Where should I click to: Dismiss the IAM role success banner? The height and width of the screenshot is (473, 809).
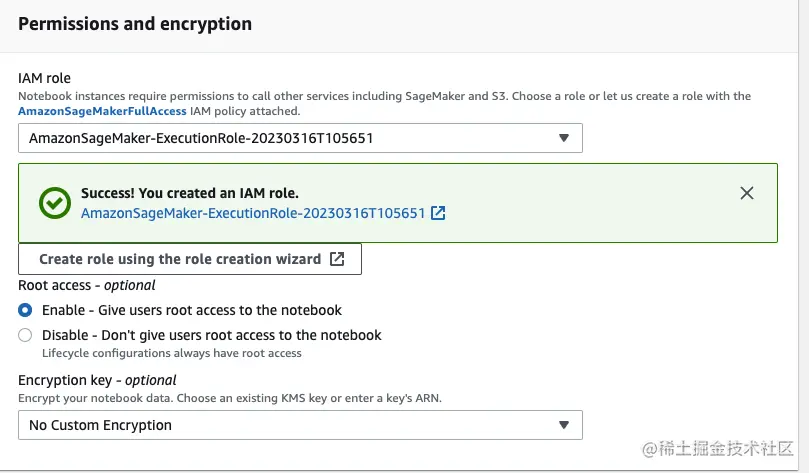point(746,193)
